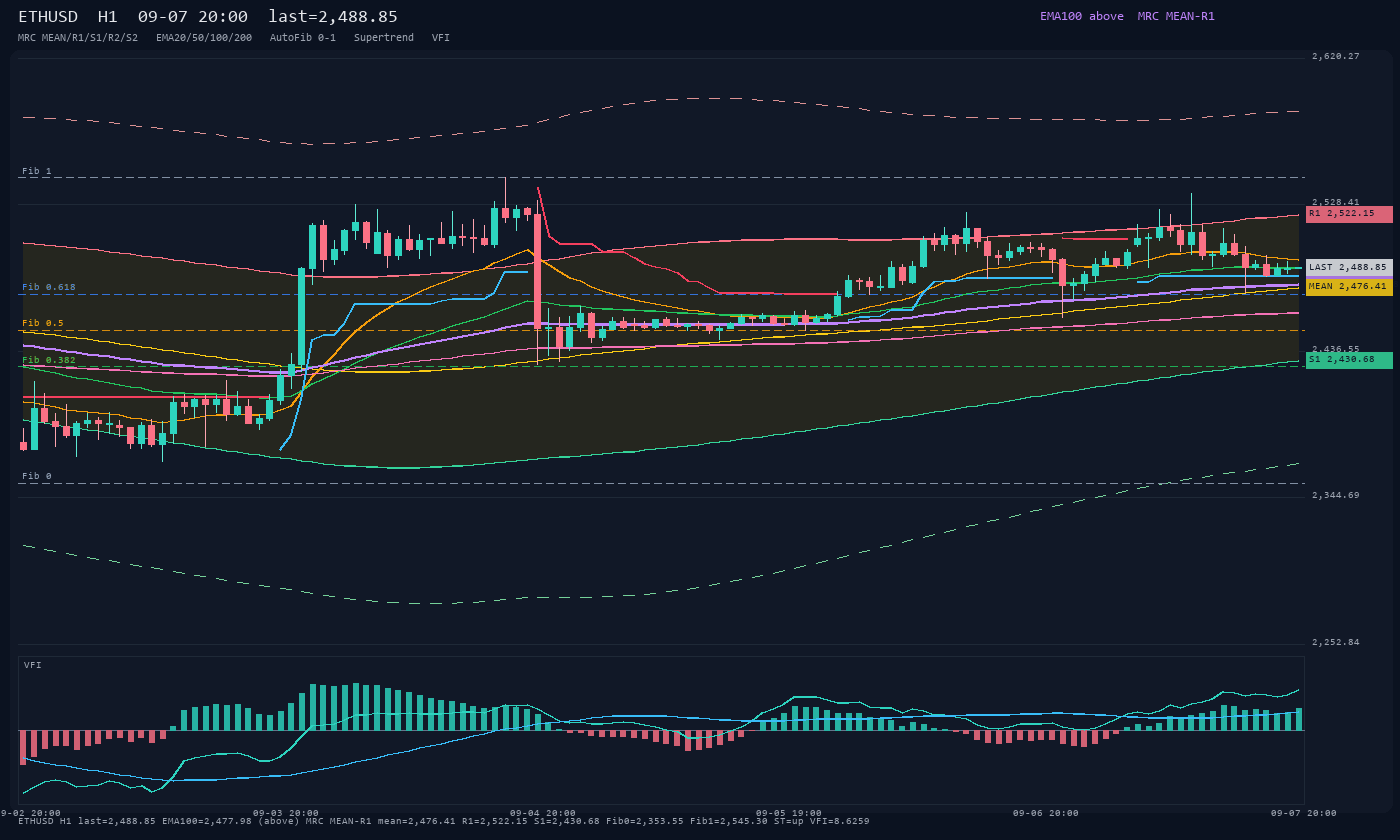Click the 2,252.84 price axis label

[1336, 642]
